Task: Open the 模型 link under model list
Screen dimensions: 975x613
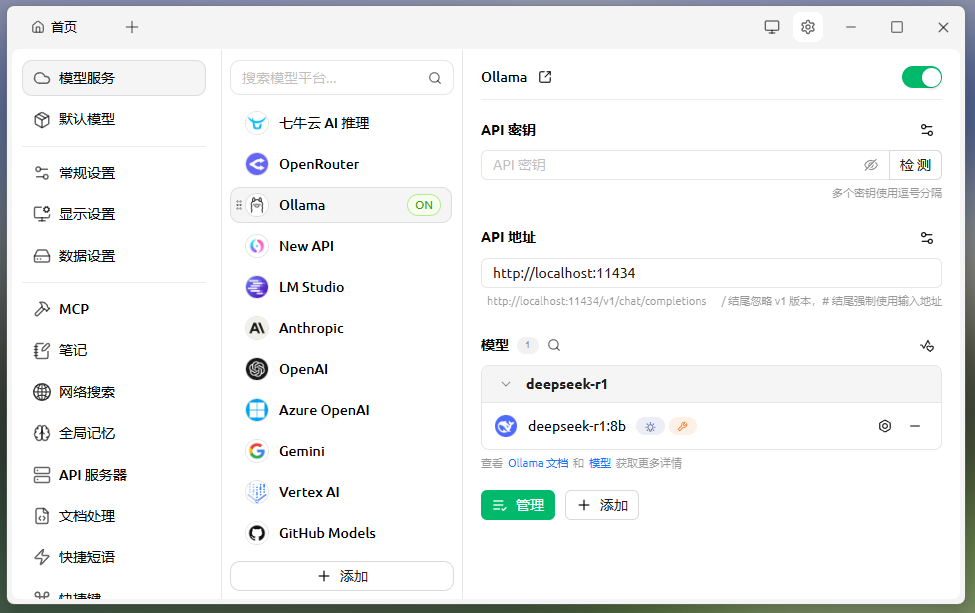Action: pyautogui.click(x=600, y=463)
